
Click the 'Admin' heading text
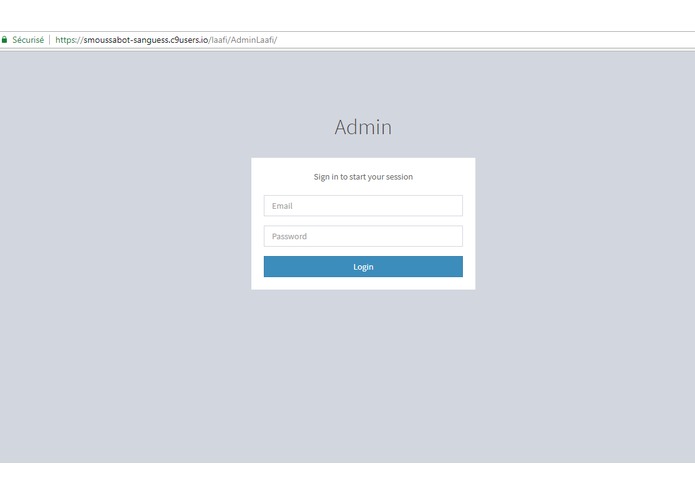(x=363, y=127)
